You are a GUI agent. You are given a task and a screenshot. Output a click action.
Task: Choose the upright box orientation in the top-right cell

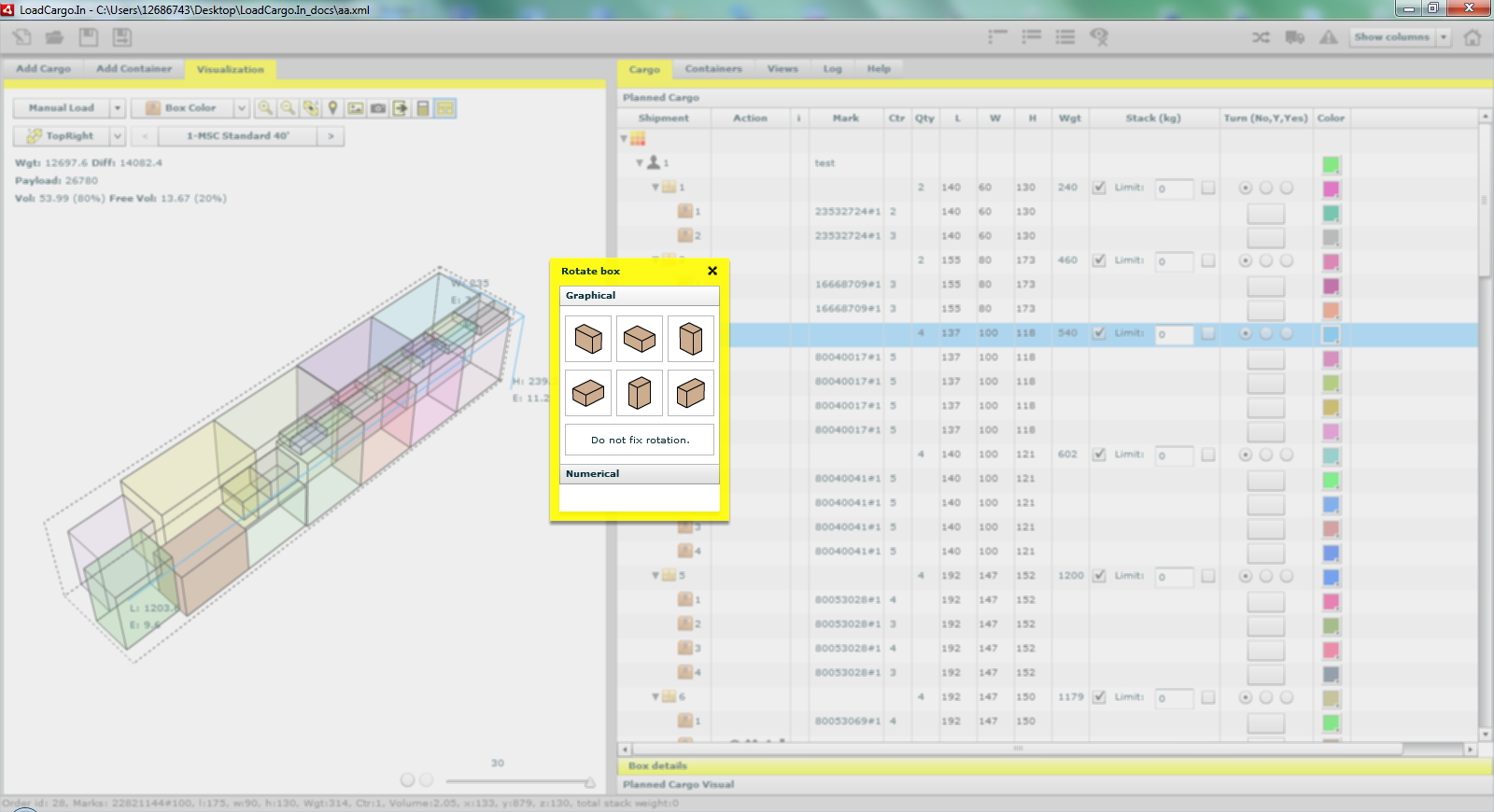[x=690, y=339]
